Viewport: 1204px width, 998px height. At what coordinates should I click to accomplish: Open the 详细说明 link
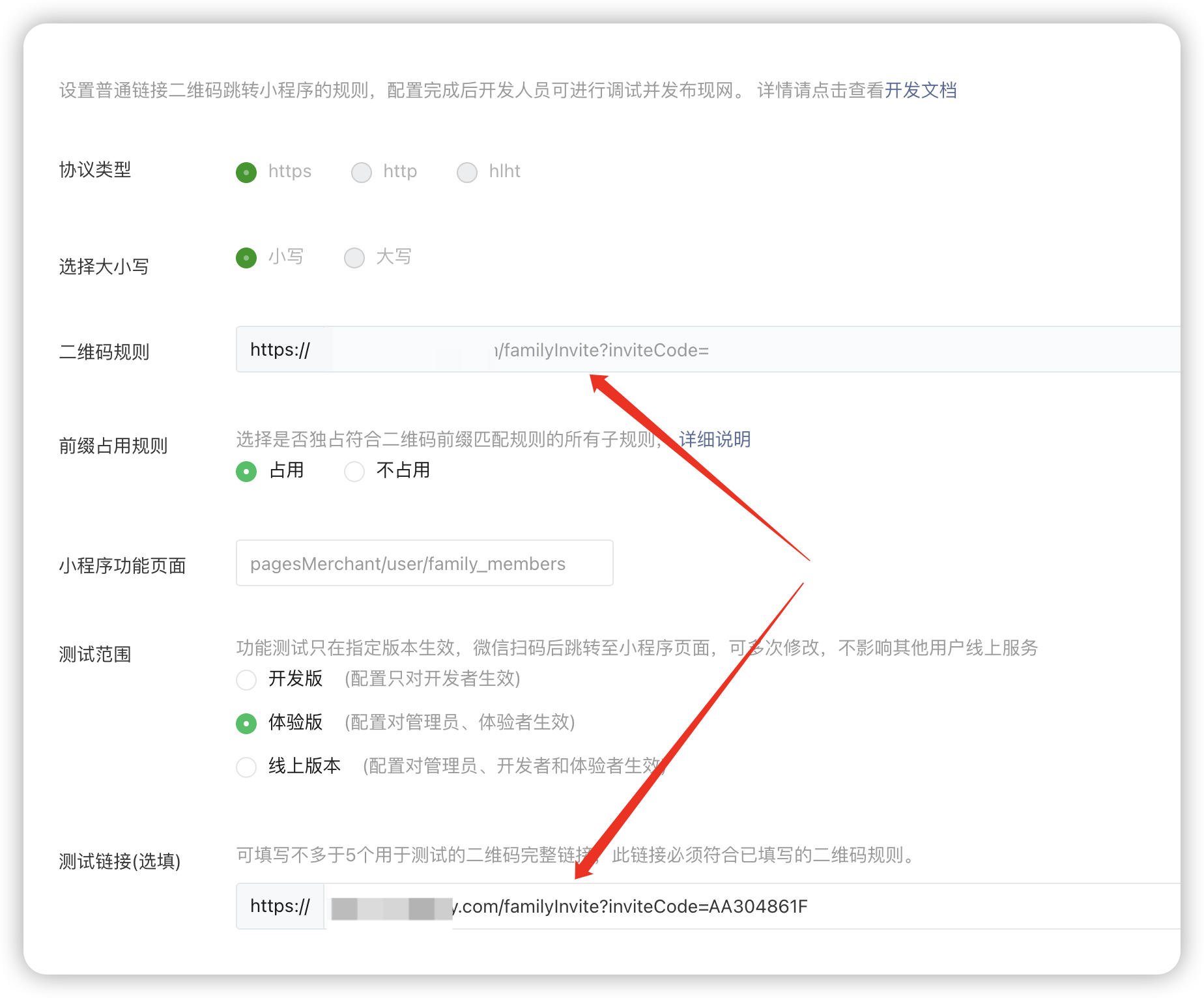coord(715,440)
